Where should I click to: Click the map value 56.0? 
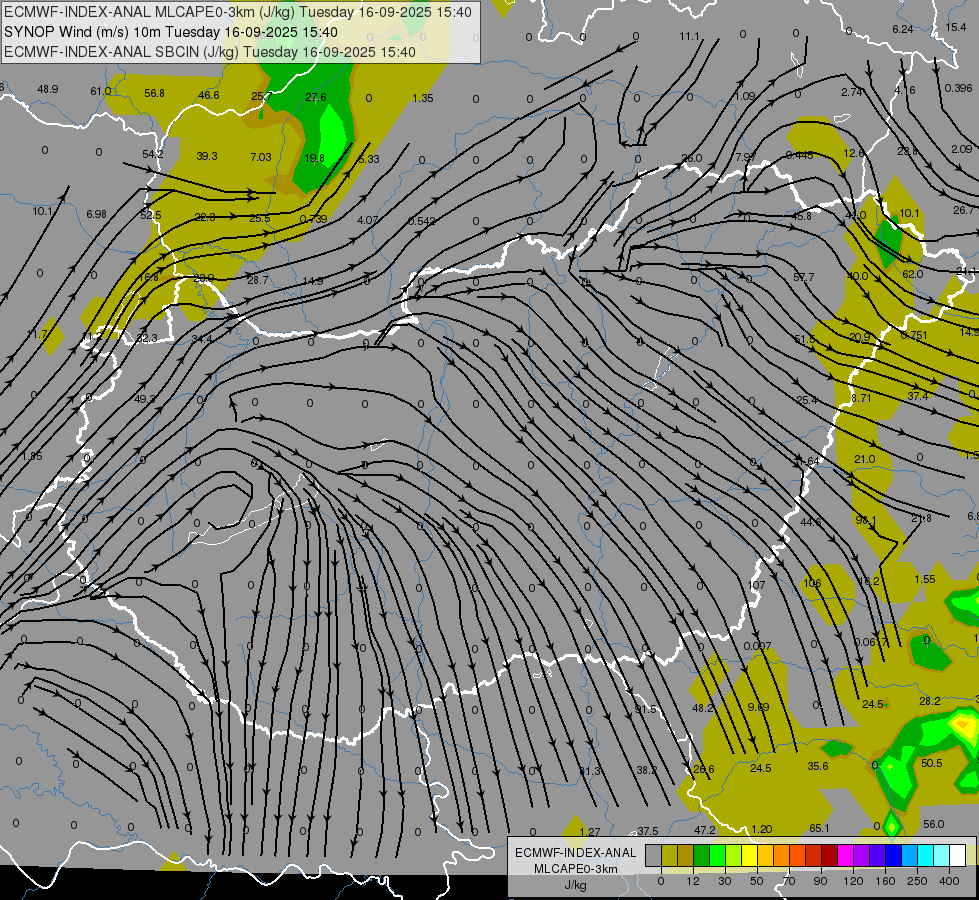click(933, 824)
